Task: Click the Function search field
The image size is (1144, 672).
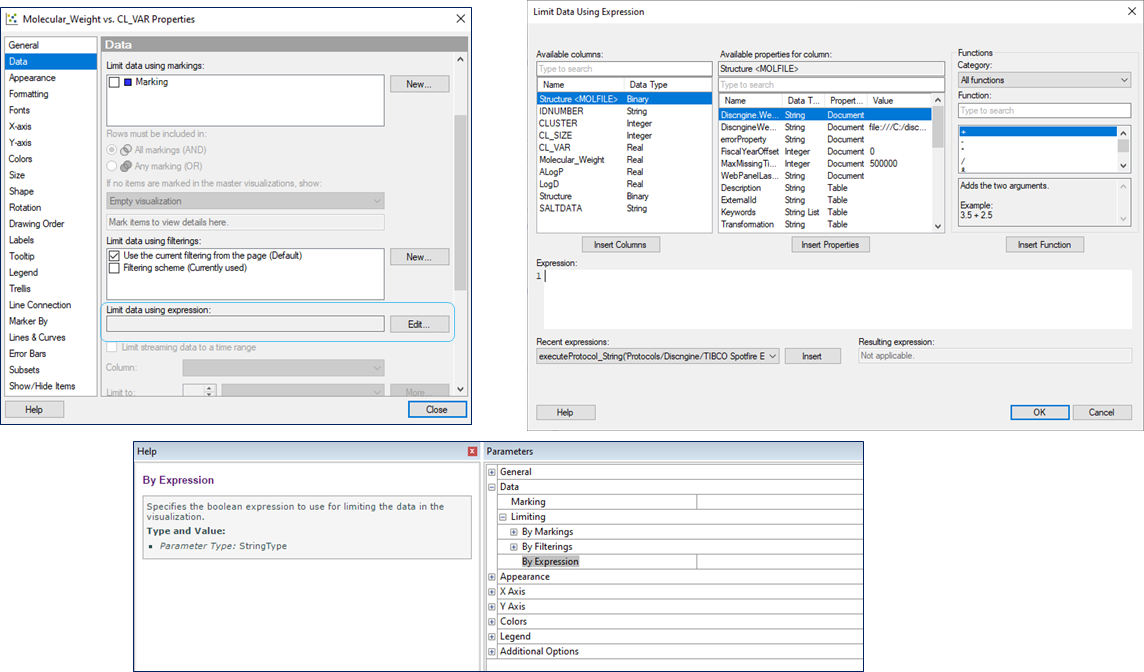Action: click(x=1044, y=111)
